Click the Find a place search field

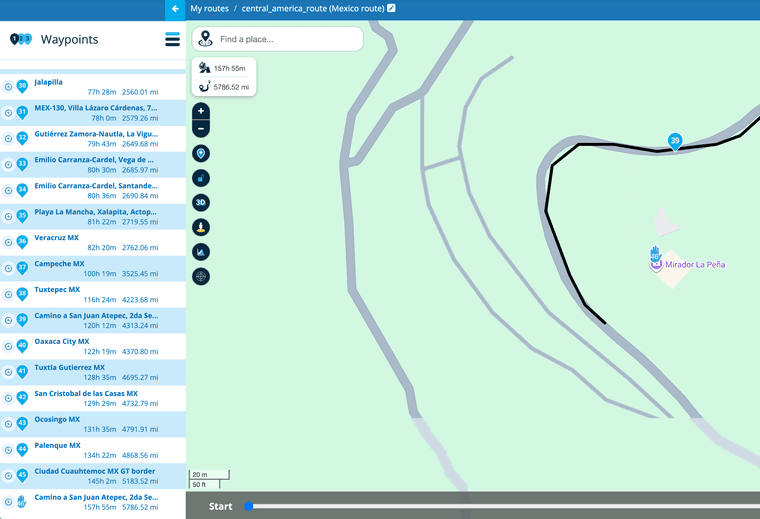285,39
